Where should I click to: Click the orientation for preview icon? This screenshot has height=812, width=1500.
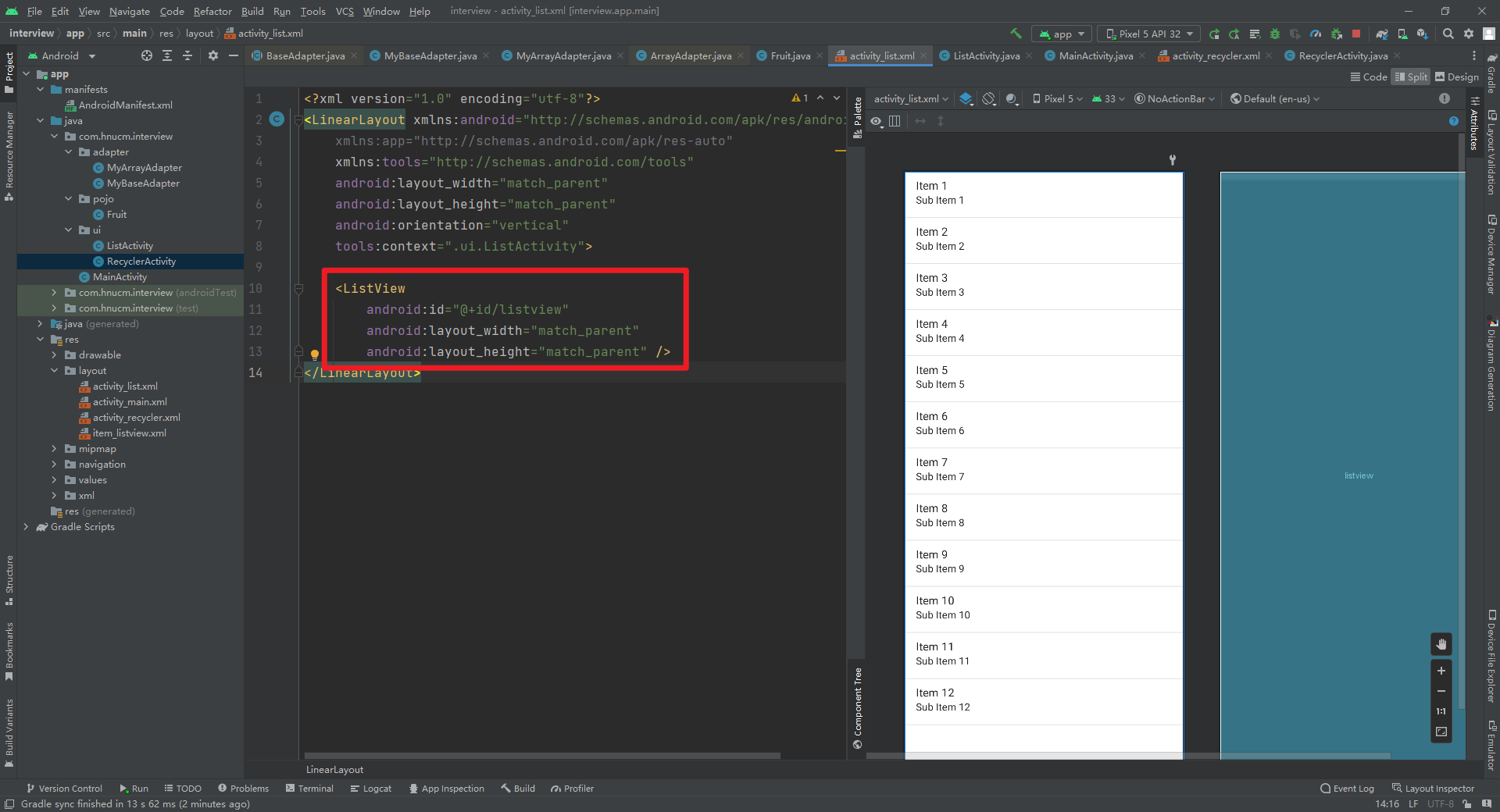coord(989,98)
